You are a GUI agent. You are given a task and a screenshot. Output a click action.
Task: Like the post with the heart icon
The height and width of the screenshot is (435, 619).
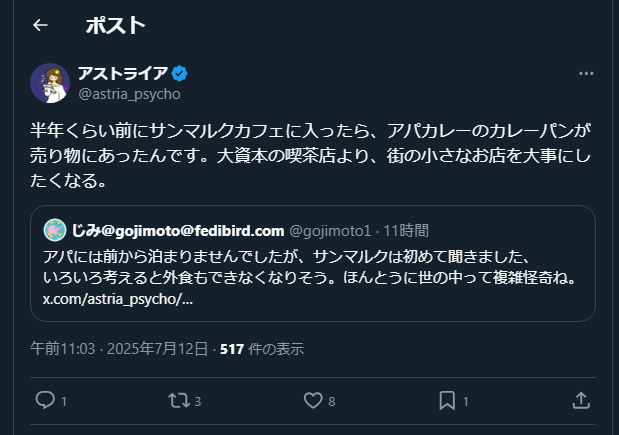[x=313, y=400]
